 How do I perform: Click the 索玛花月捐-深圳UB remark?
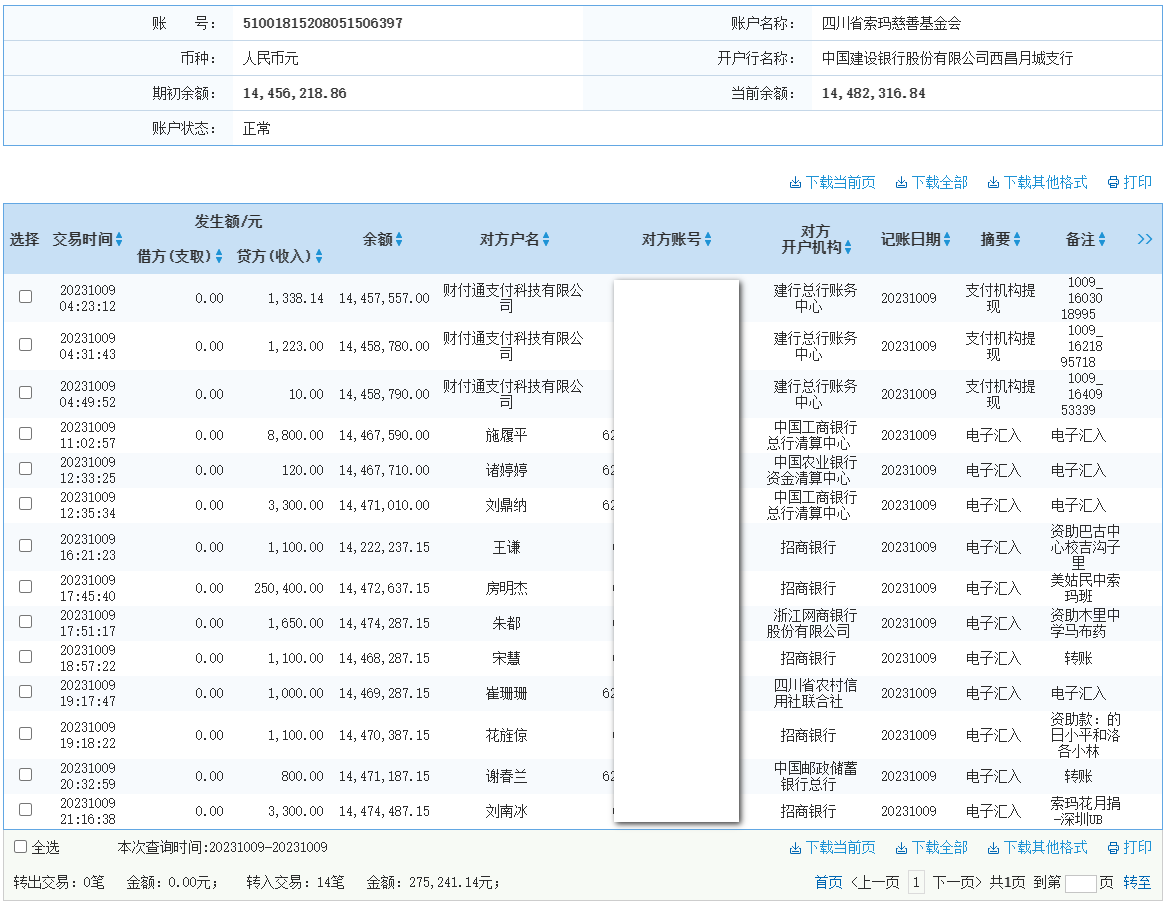(x=1084, y=811)
